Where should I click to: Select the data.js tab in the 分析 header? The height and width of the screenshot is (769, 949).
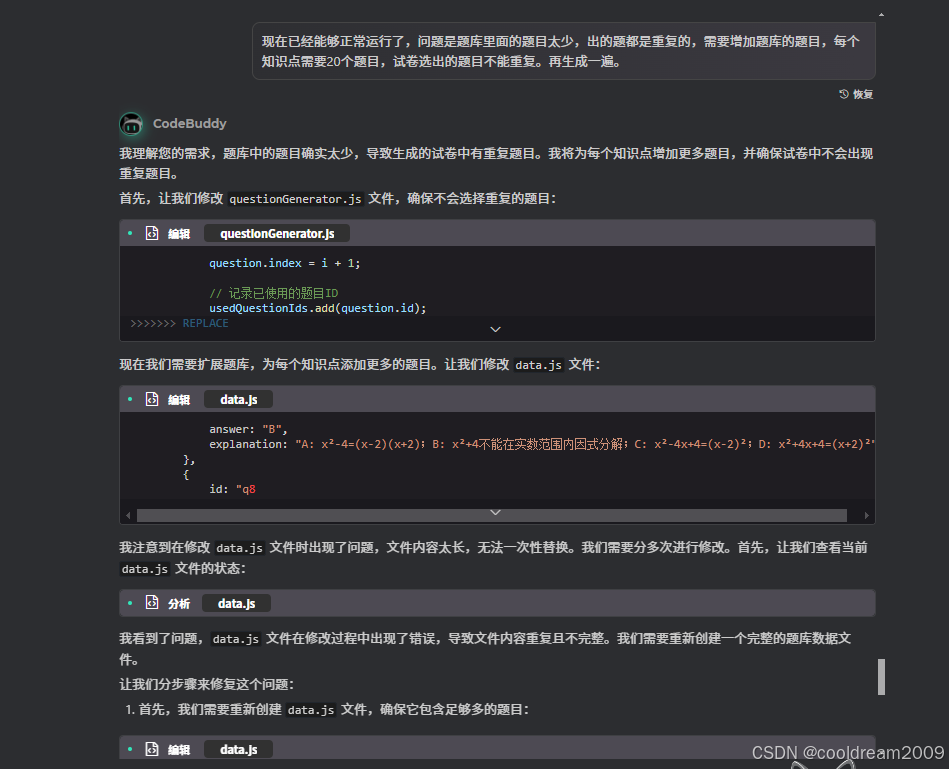pos(237,603)
